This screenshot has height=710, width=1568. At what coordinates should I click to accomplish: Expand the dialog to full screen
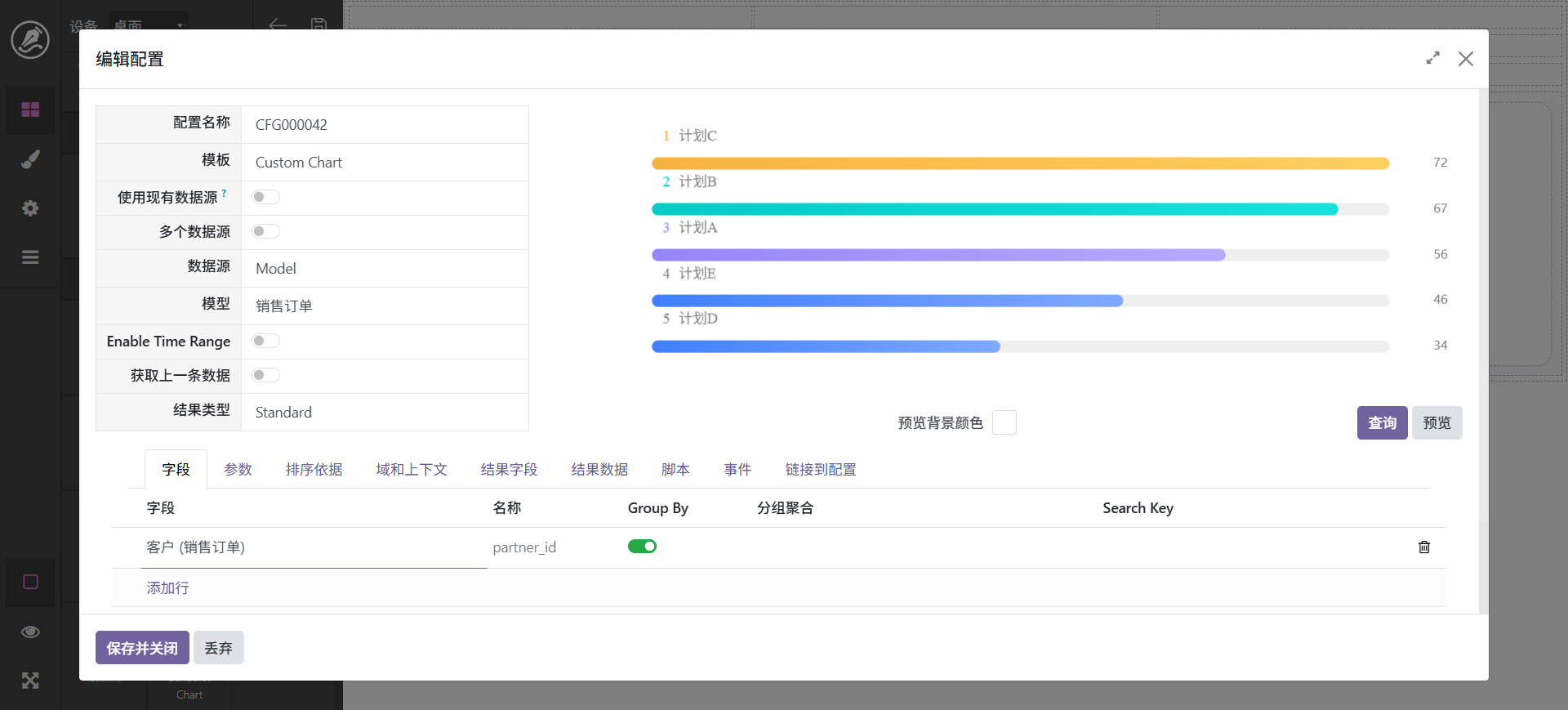(x=1432, y=59)
